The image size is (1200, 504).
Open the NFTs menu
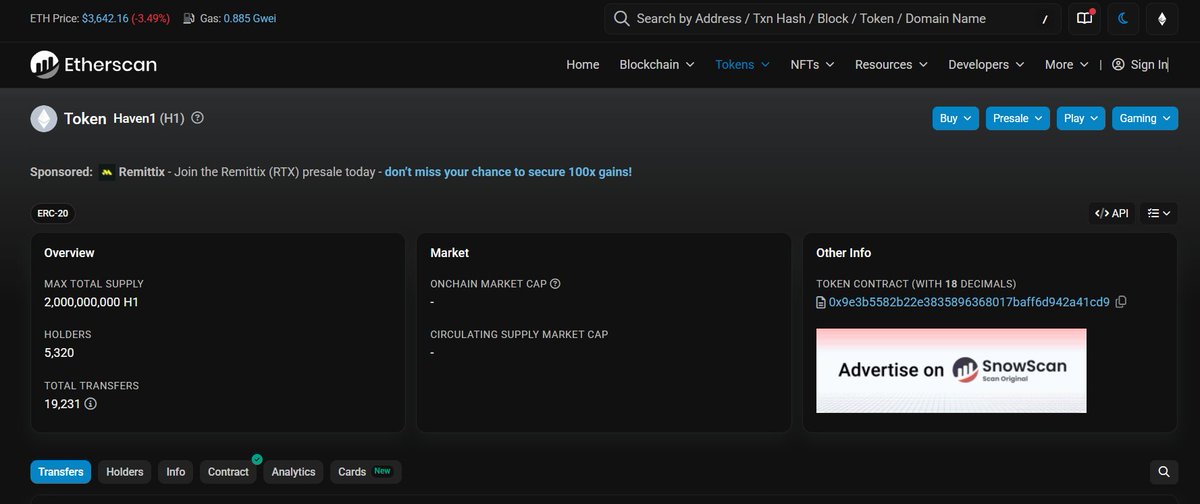813,65
